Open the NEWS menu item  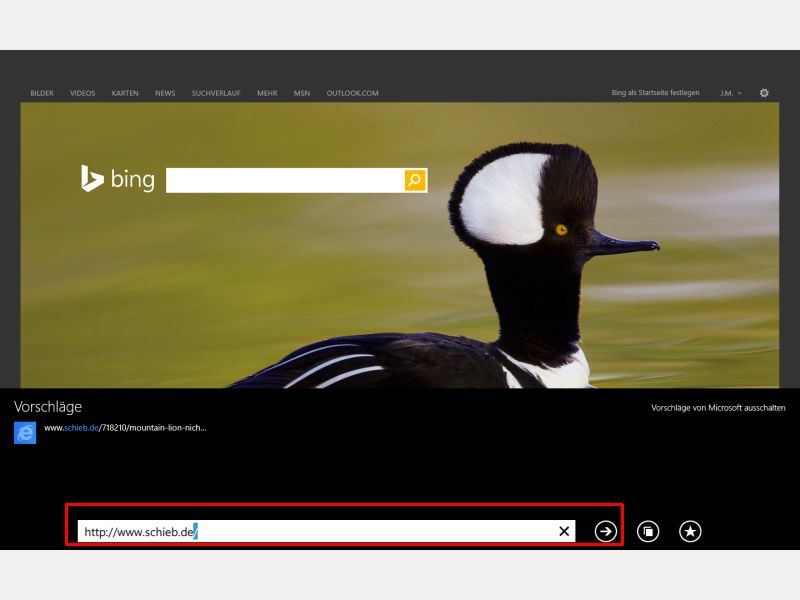[165, 93]
